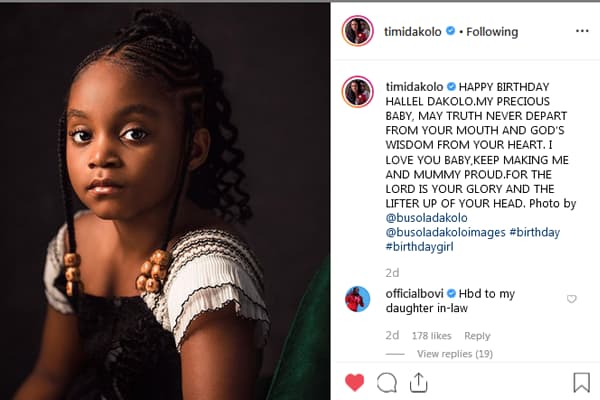
Task: Open the #birthdaygirl hashtag
Action: coord(418,246)
